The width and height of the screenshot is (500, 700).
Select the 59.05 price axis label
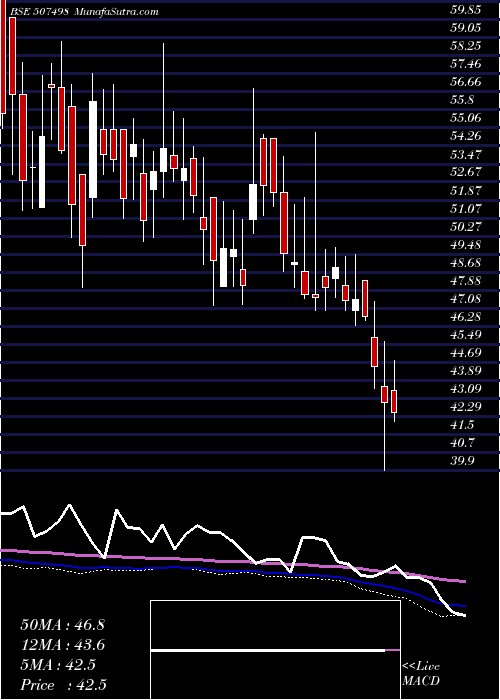pos(465,28)
